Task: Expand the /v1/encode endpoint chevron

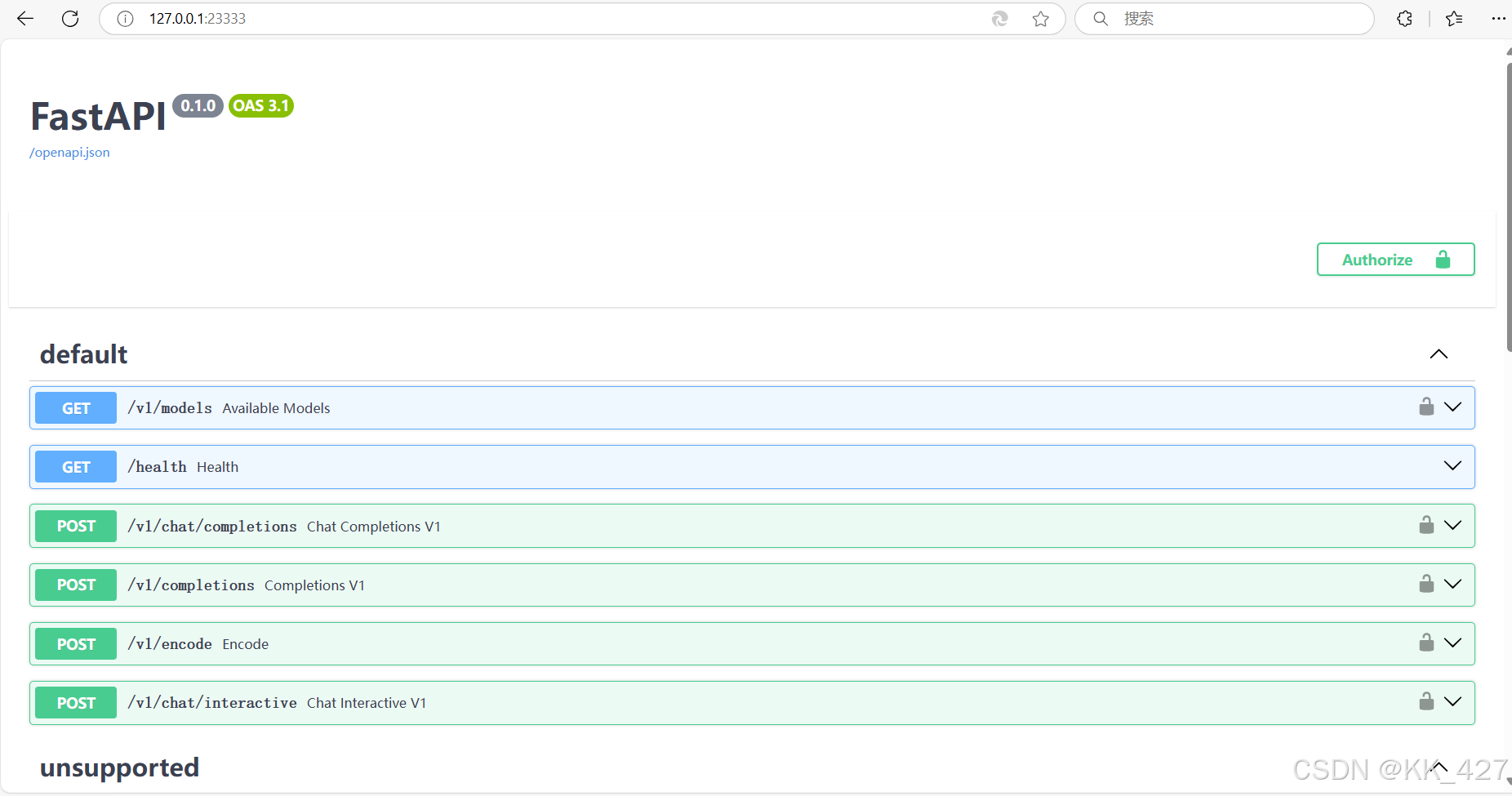Action: point(1452,643)
